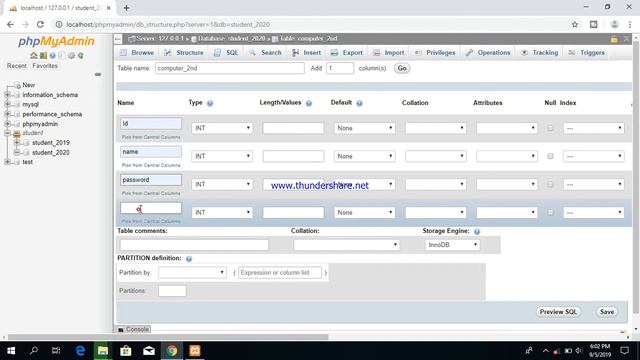Reload the browser page

click(x=40, y=24)
